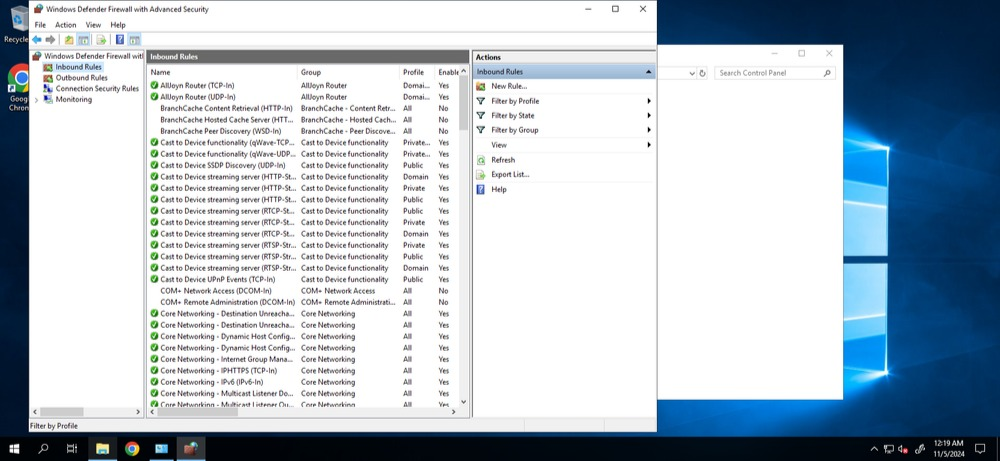Sort rules by Name column header
Viewport: 1000px width, 461px height.
tap(222, 72)
